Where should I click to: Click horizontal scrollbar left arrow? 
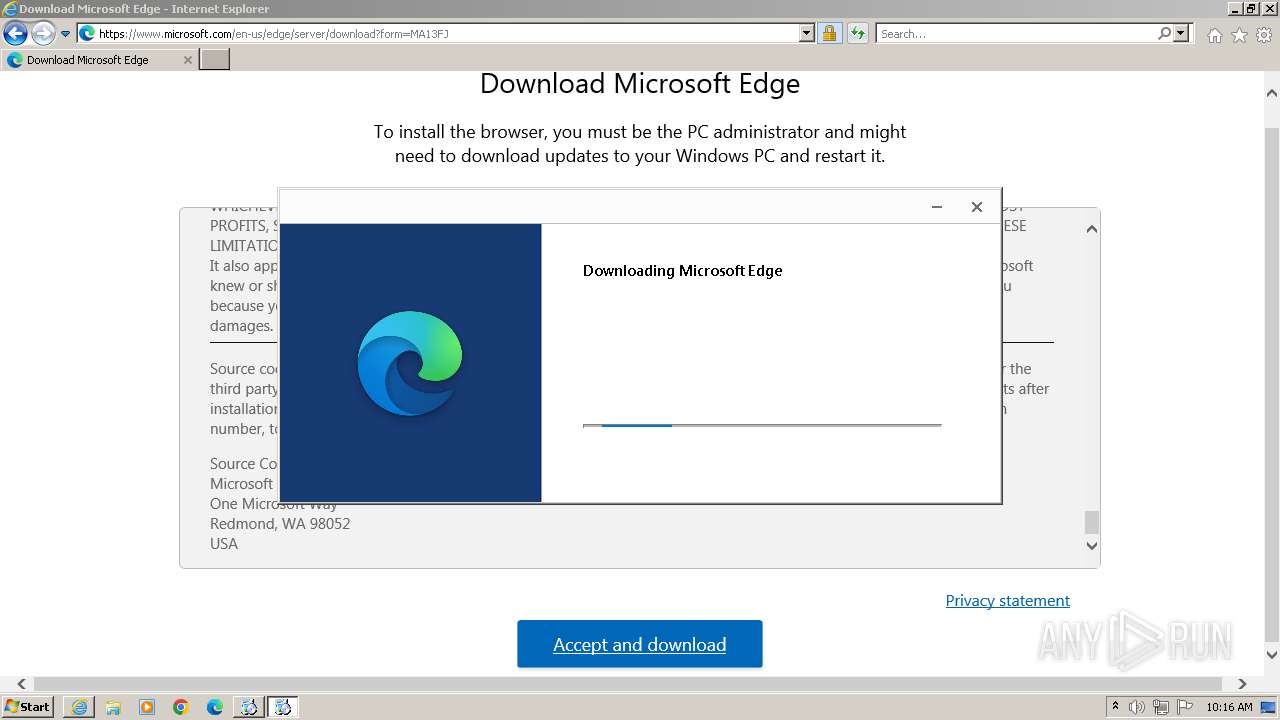tap(21, 684)
